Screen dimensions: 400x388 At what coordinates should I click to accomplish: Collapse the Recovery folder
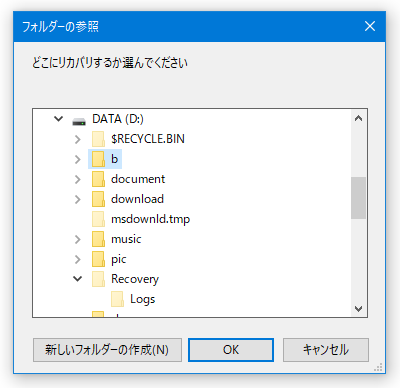tap(78, 278)
